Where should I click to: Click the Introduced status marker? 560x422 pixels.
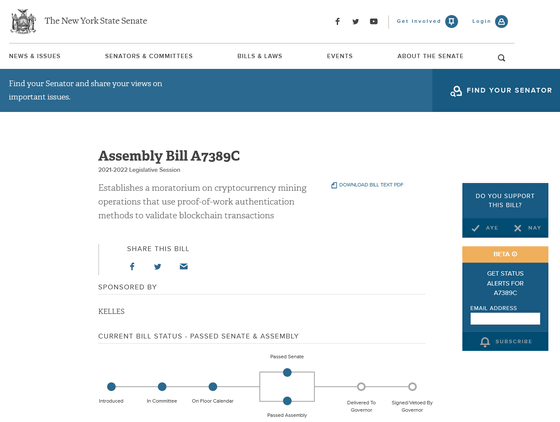(111, 387)
